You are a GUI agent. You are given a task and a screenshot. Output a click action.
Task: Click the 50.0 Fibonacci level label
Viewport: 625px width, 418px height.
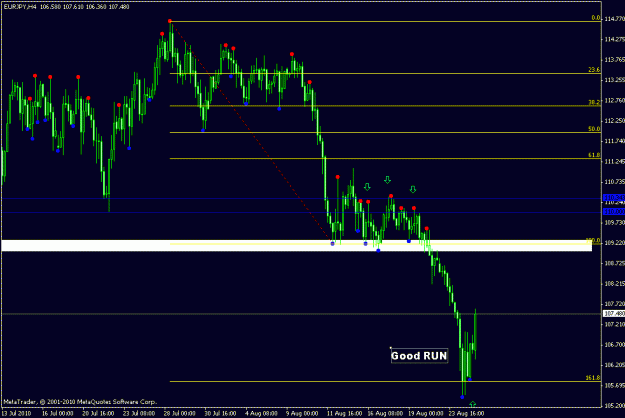[594, 129]
